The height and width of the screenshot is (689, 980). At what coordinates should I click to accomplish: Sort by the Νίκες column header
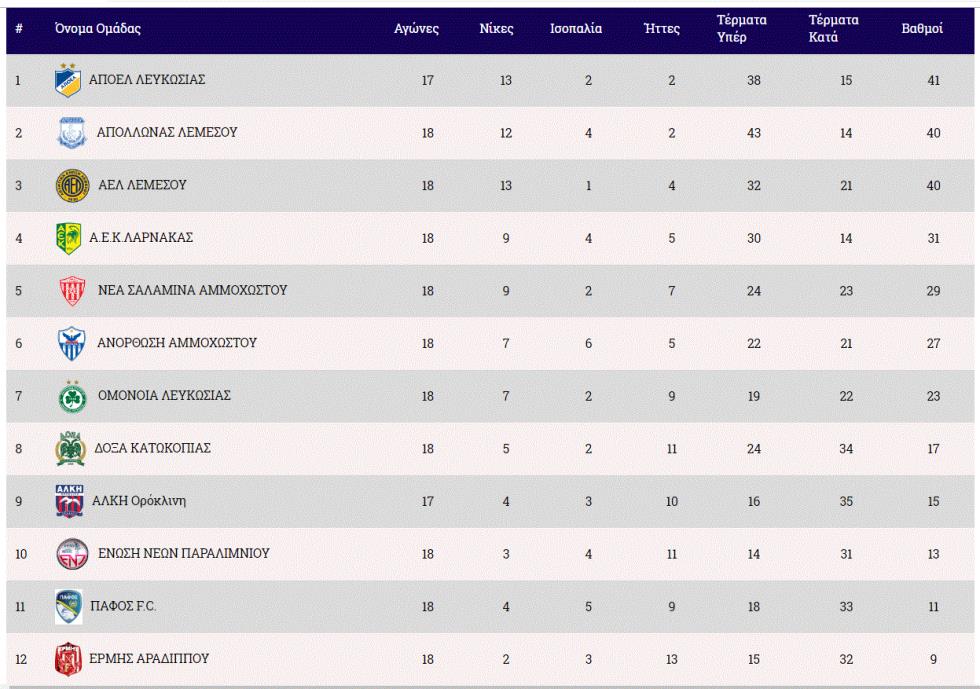coord(496,29)
